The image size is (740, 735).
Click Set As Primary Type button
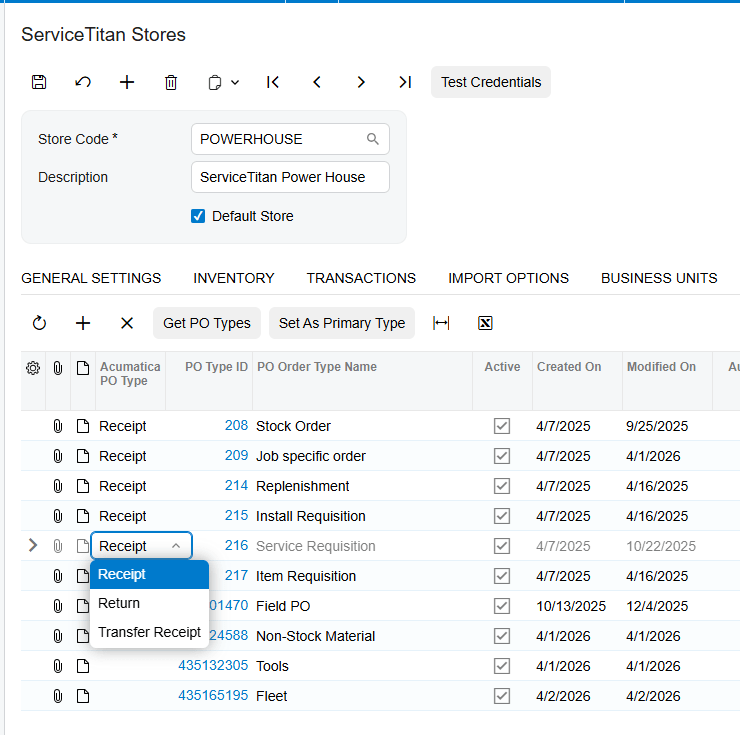342,323
